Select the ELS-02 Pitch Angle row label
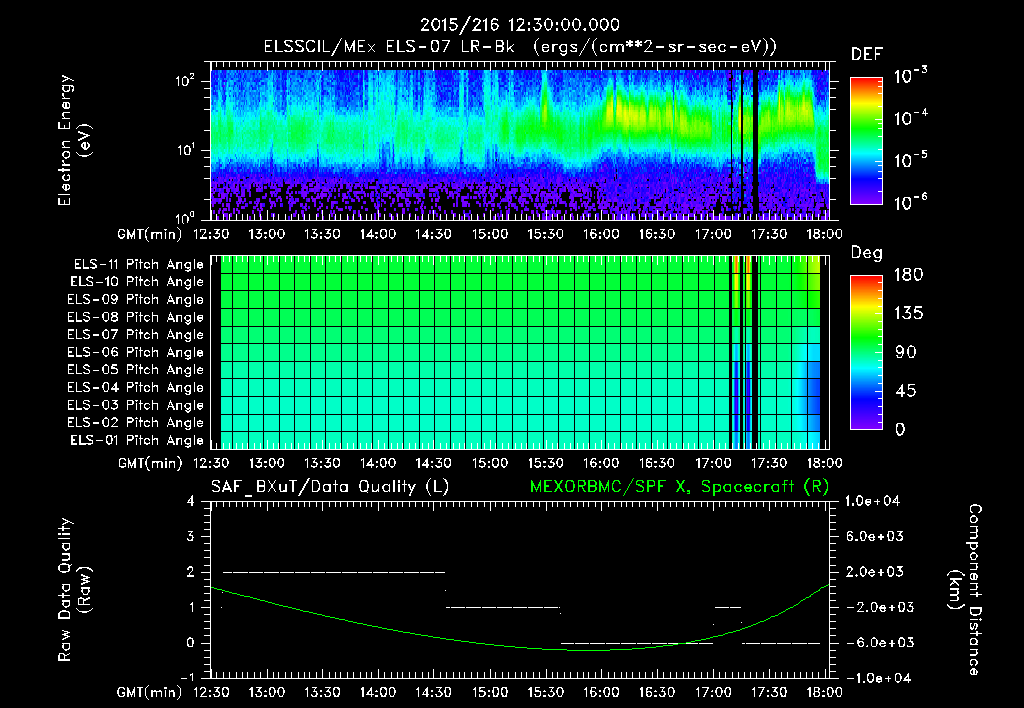 coord(136,423)
